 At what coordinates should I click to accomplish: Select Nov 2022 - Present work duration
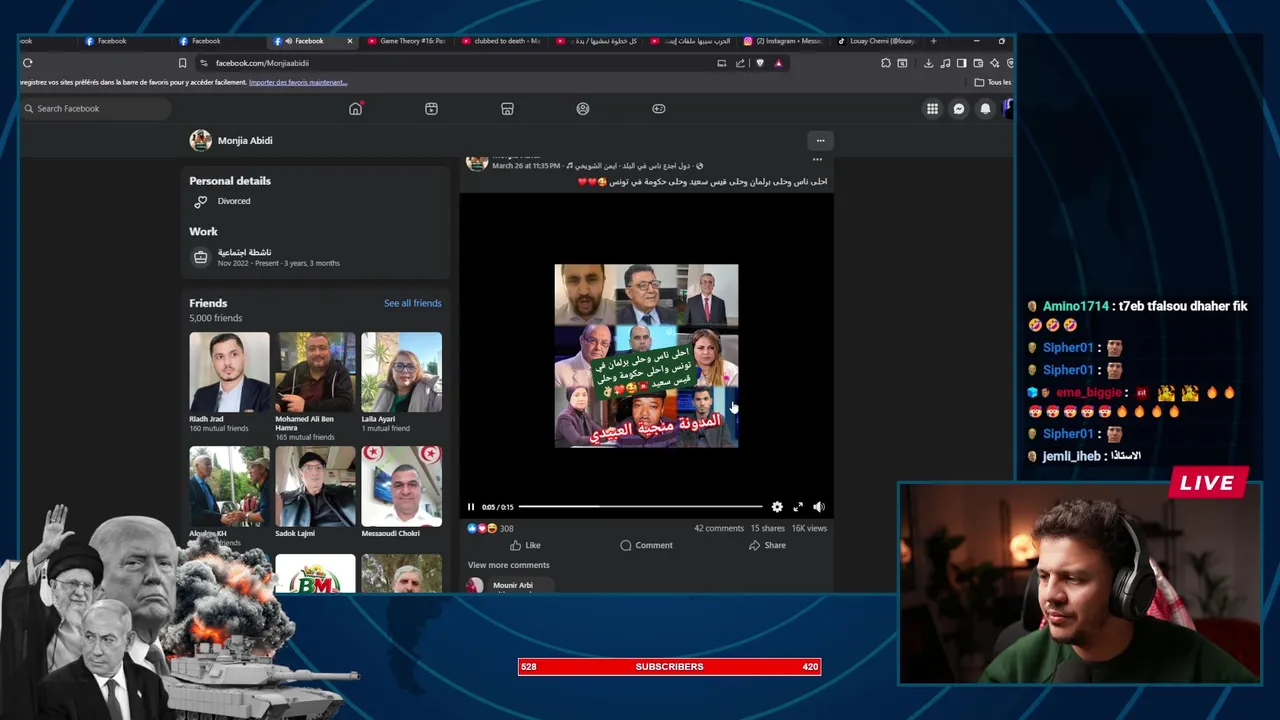coord(279,263)
